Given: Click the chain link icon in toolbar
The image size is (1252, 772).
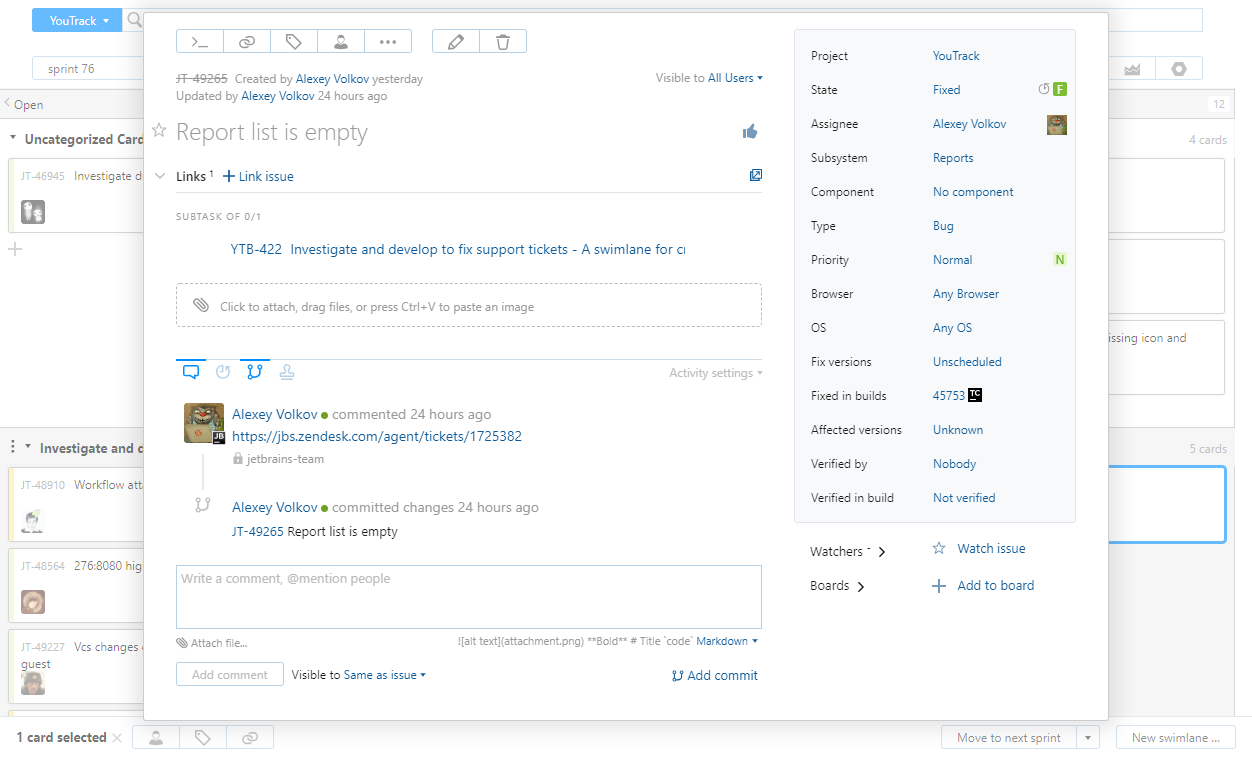Looking at the screenshot, I should coord(247,42).
